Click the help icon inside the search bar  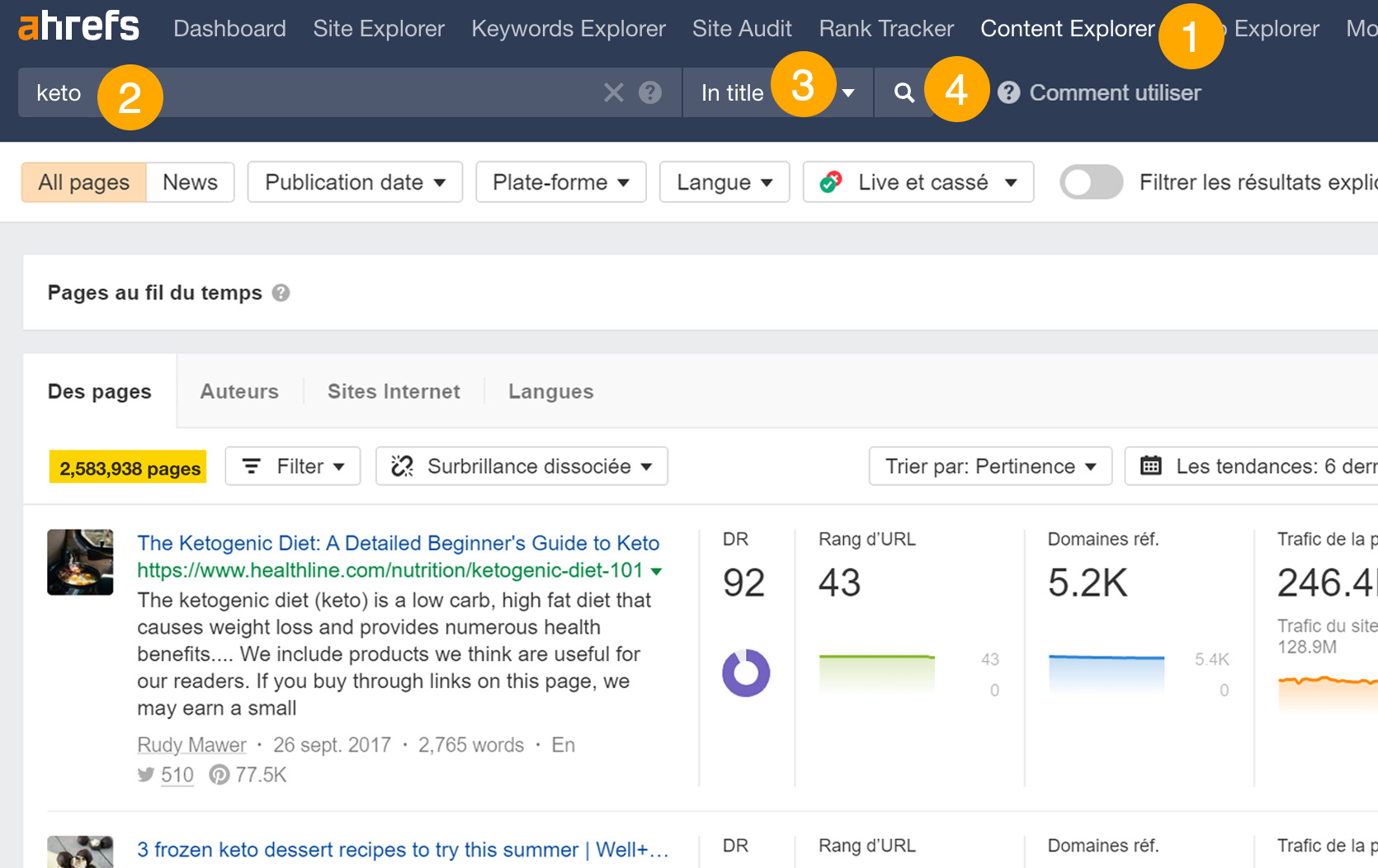coord(650,92)
